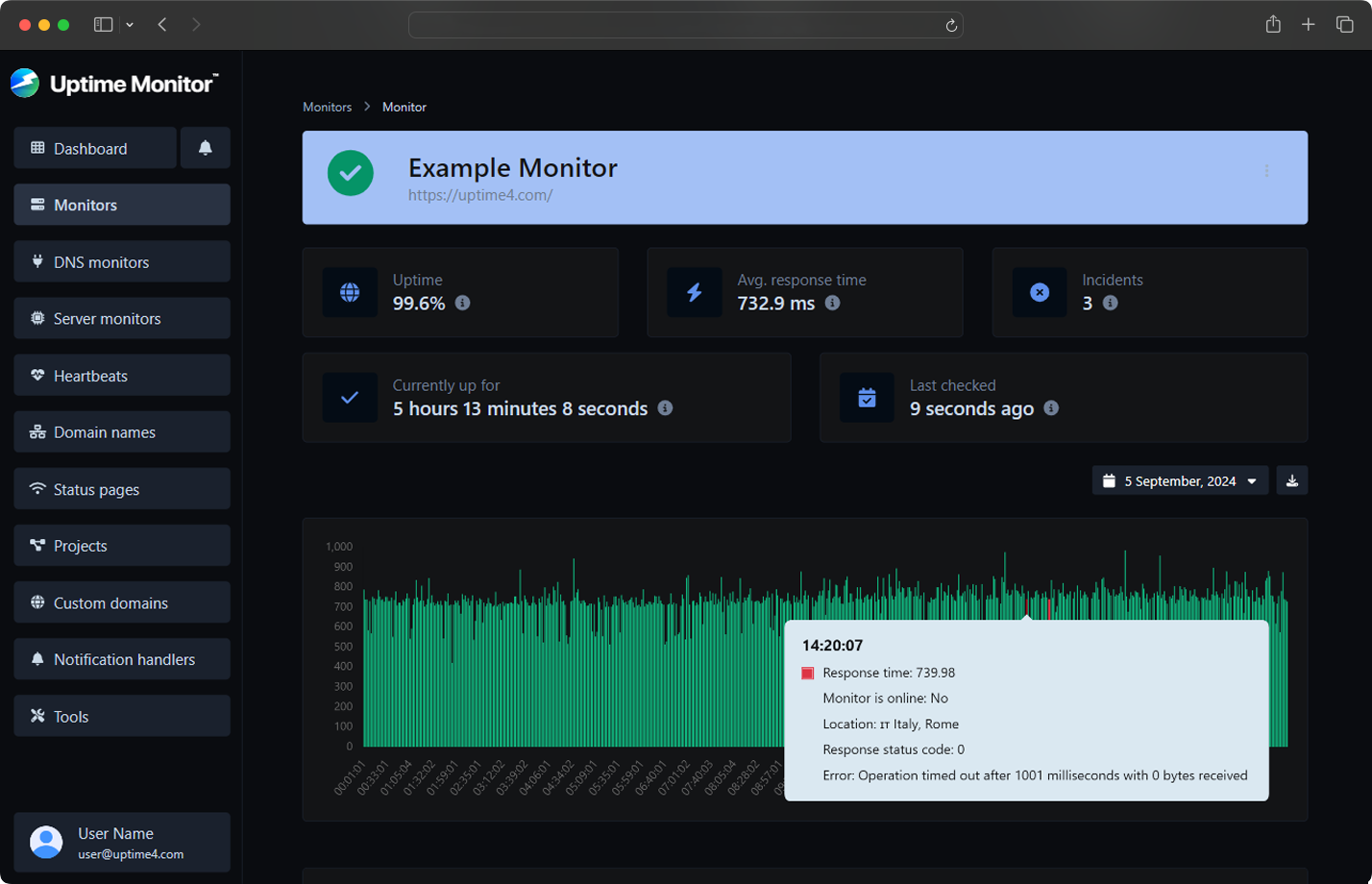The image size is (1372, 884).
Task: Click the notification bell next to Dashboard
Action: (x=205, y=147)
